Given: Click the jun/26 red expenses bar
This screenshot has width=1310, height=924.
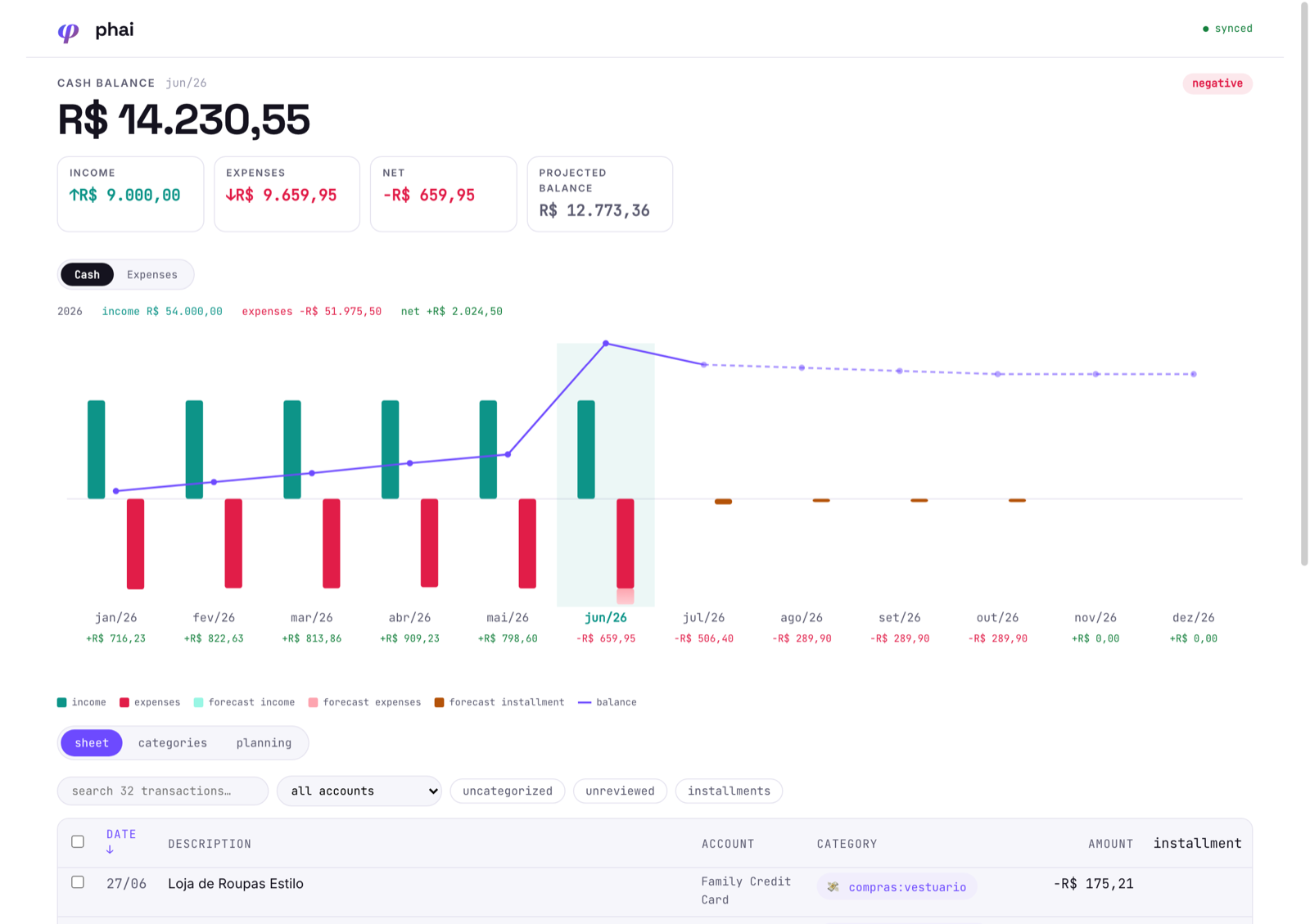Looking at the screenshot, I should click(x=626, y=543).
